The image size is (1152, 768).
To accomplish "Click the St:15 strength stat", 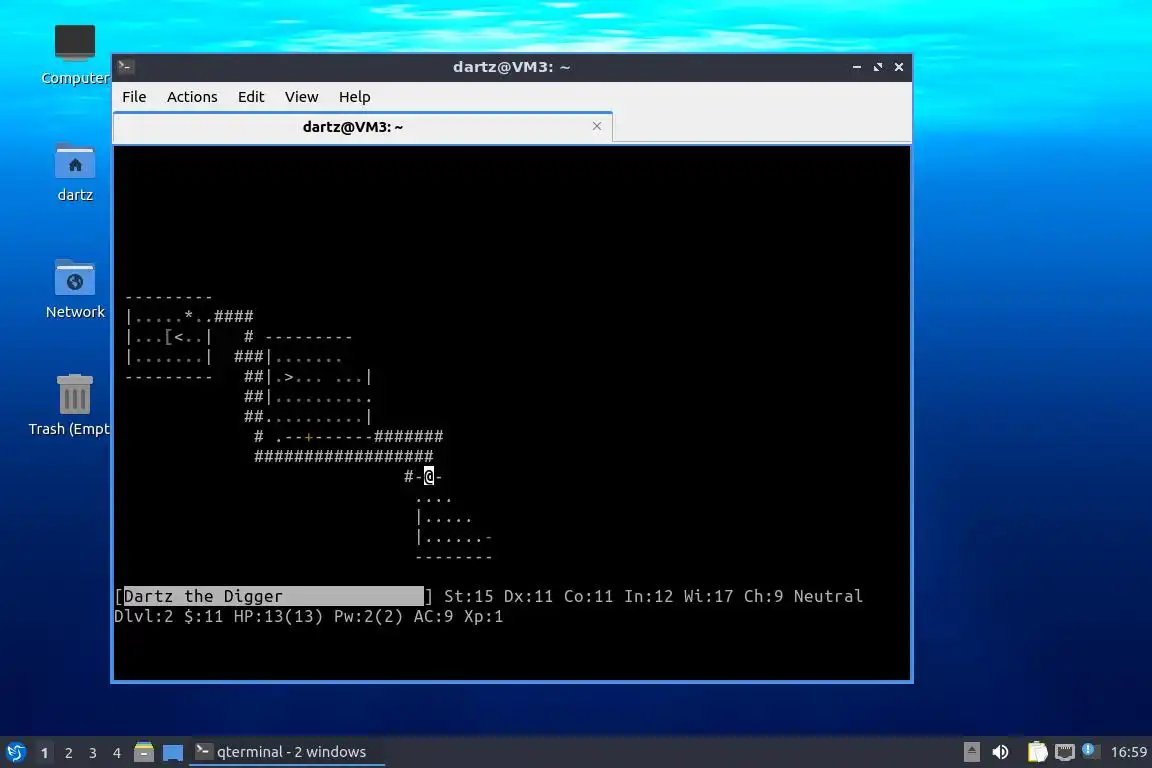I will click(469, 596).
